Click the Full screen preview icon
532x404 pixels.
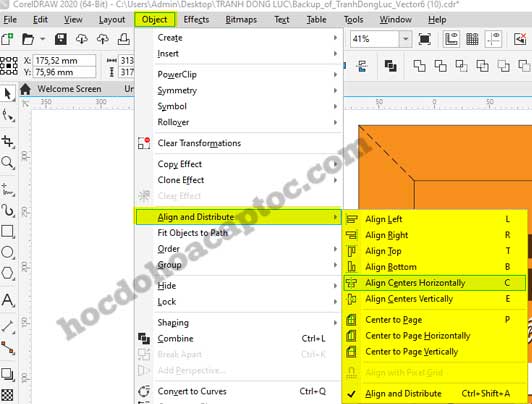(424, 39)
